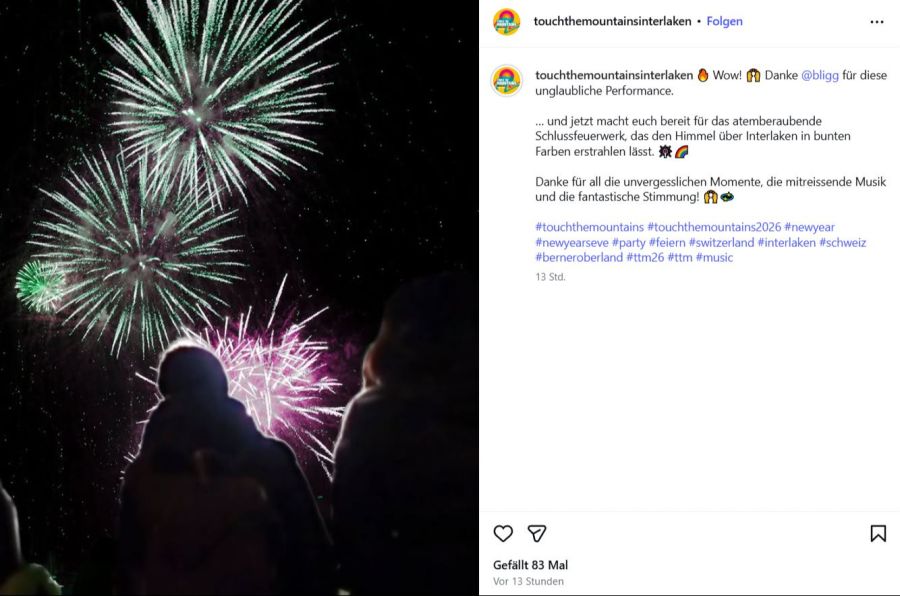Image resolution: width=900 pixels, height=596 pixels.
Task: Save the post with the bookmark icon
Action: coord(878,533)
